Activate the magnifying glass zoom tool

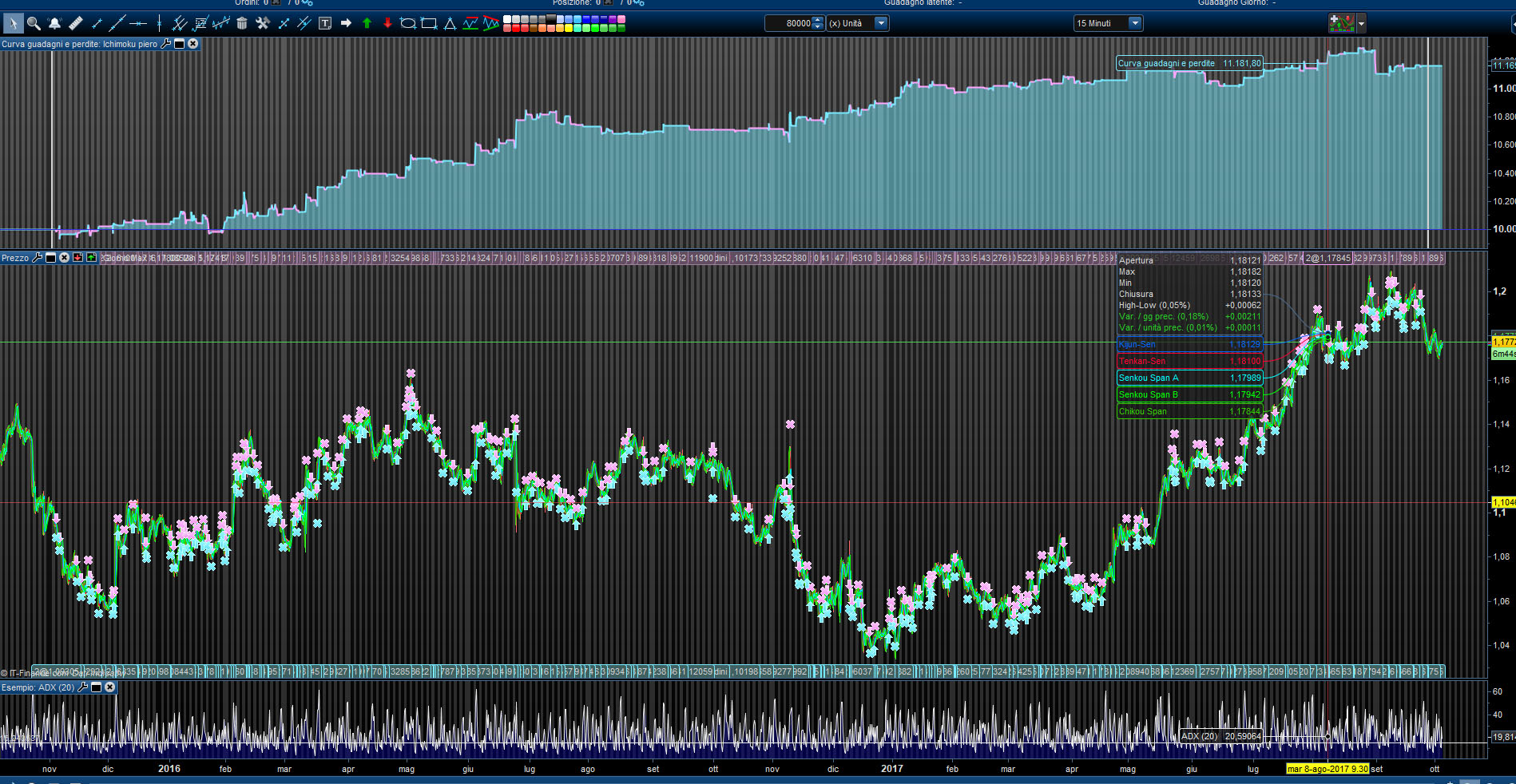click(x=34, y=23)
